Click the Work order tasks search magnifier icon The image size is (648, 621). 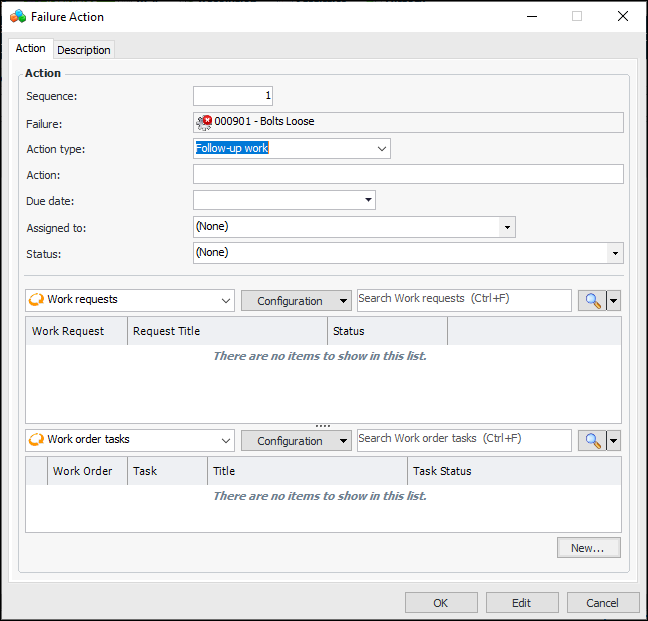591,440
